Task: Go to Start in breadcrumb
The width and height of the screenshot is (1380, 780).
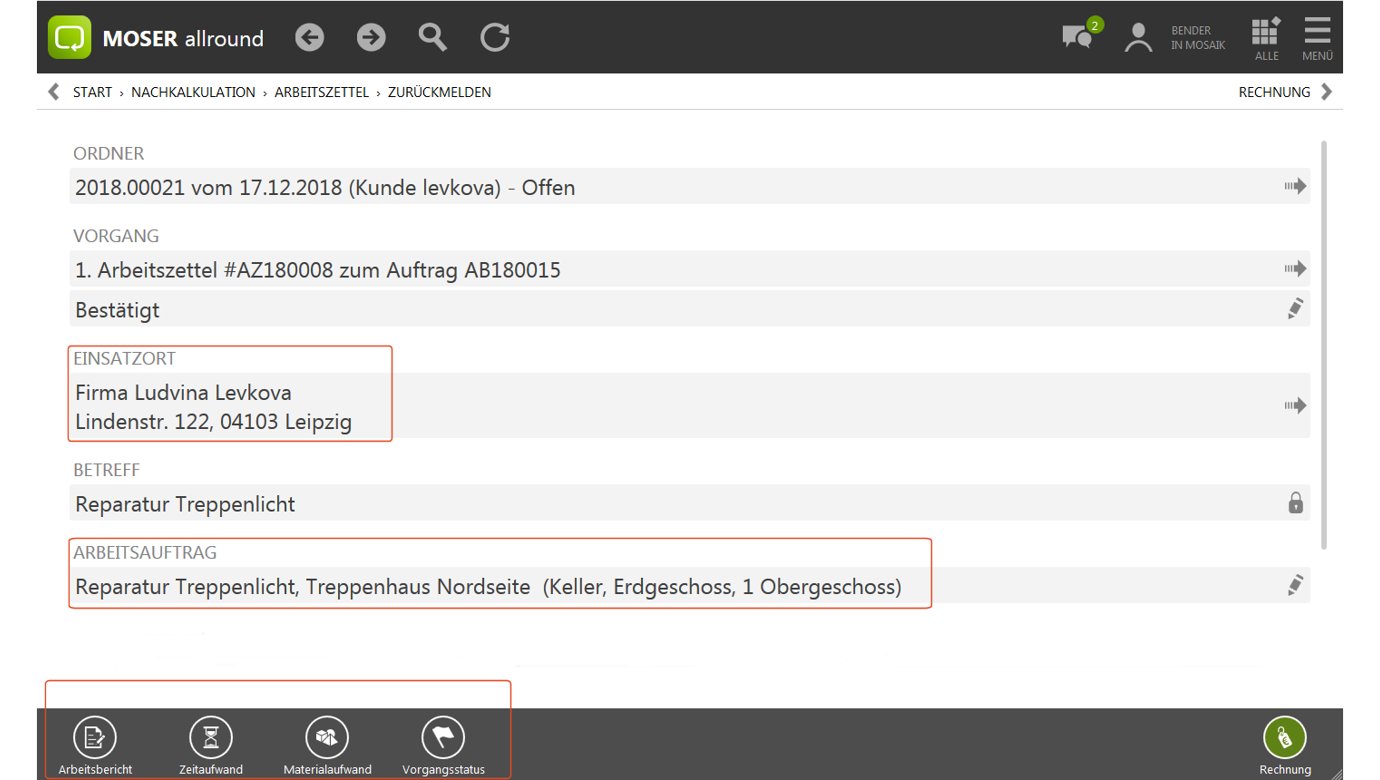Action: (92, 92)
